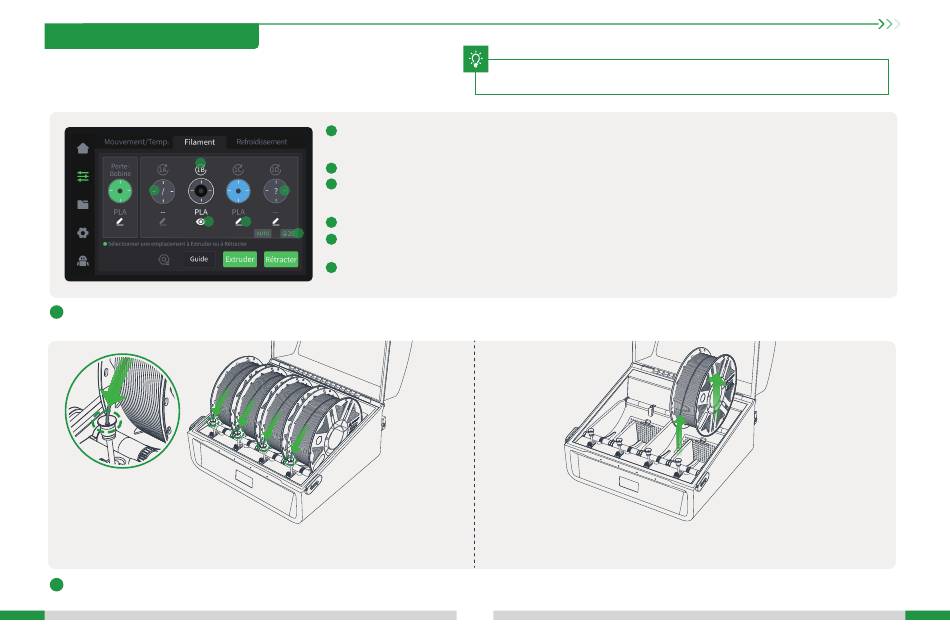950x633 pixels.
Task: Click the PLA label under Porte Bobine
Action: click(120, 212)
